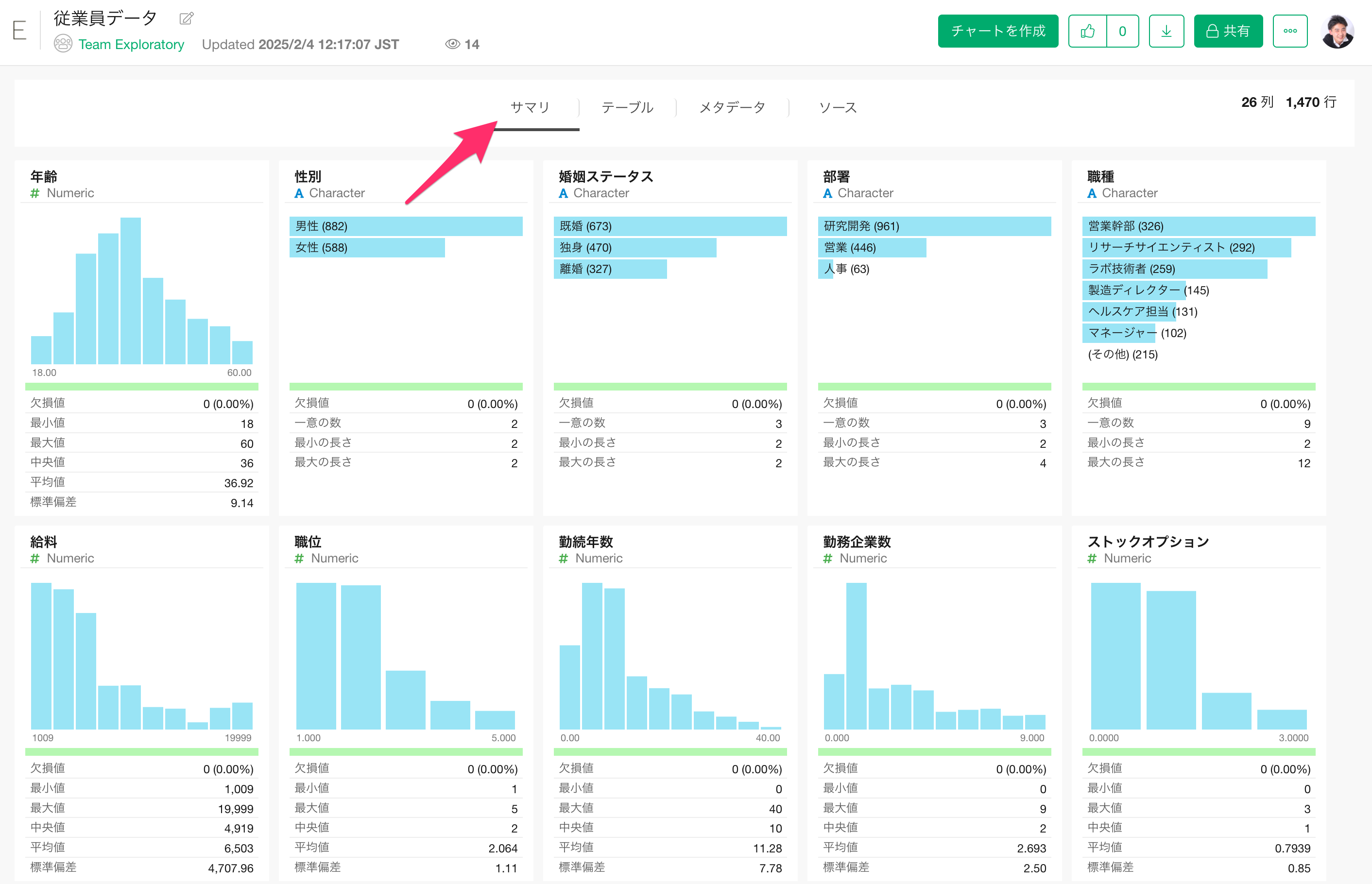Screen dimensions: 1372x884
Task: Click the user profile avatar
Action: pyautogui.click(x=1338, y=31)
